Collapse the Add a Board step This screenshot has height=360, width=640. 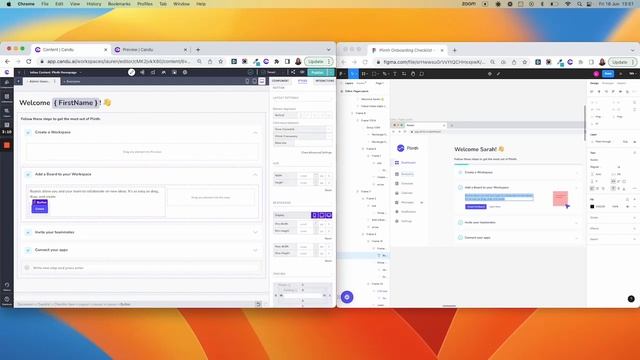point(256,174)
